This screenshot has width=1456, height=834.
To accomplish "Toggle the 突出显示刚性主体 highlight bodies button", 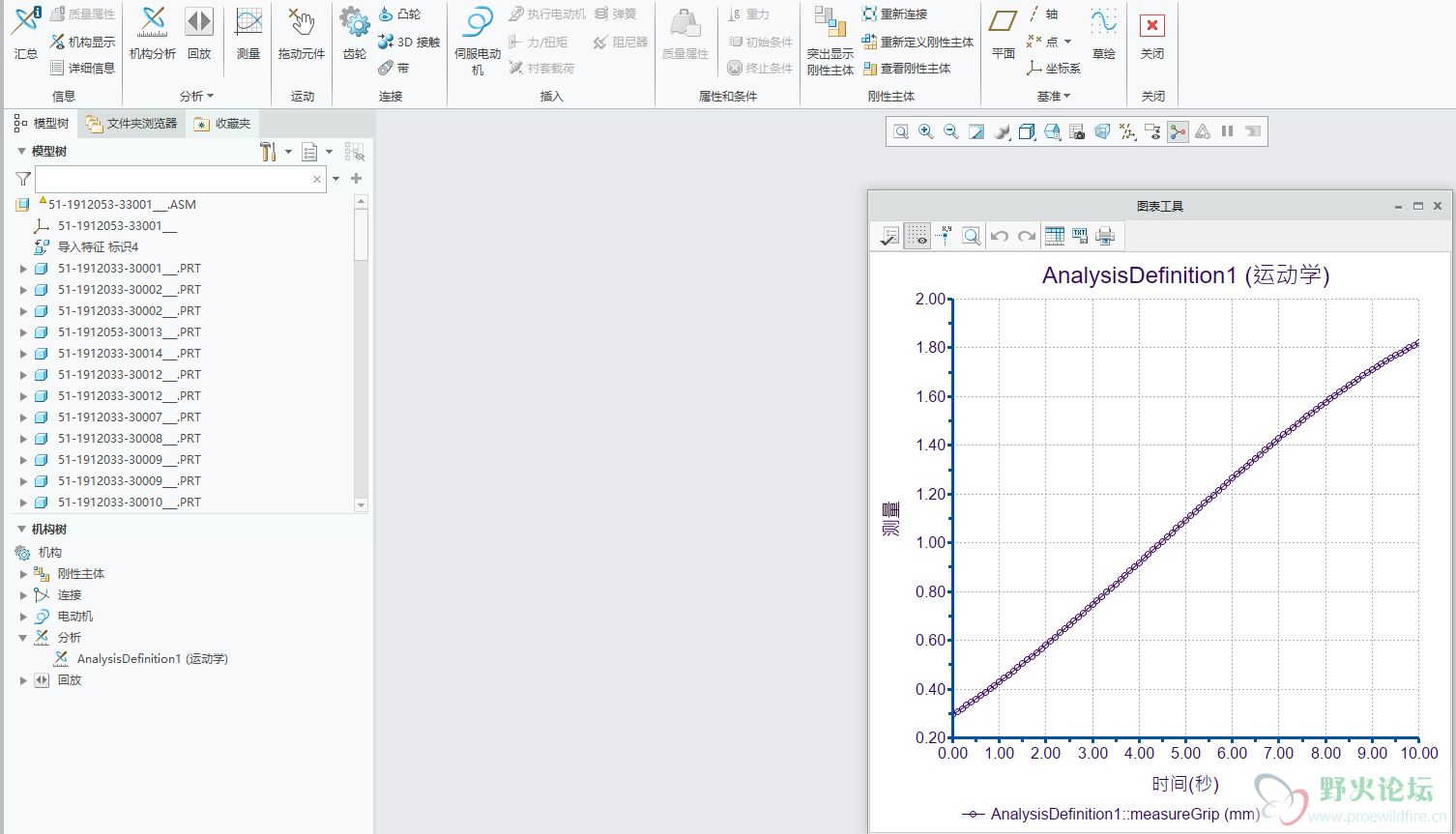I will coord(830,40).
